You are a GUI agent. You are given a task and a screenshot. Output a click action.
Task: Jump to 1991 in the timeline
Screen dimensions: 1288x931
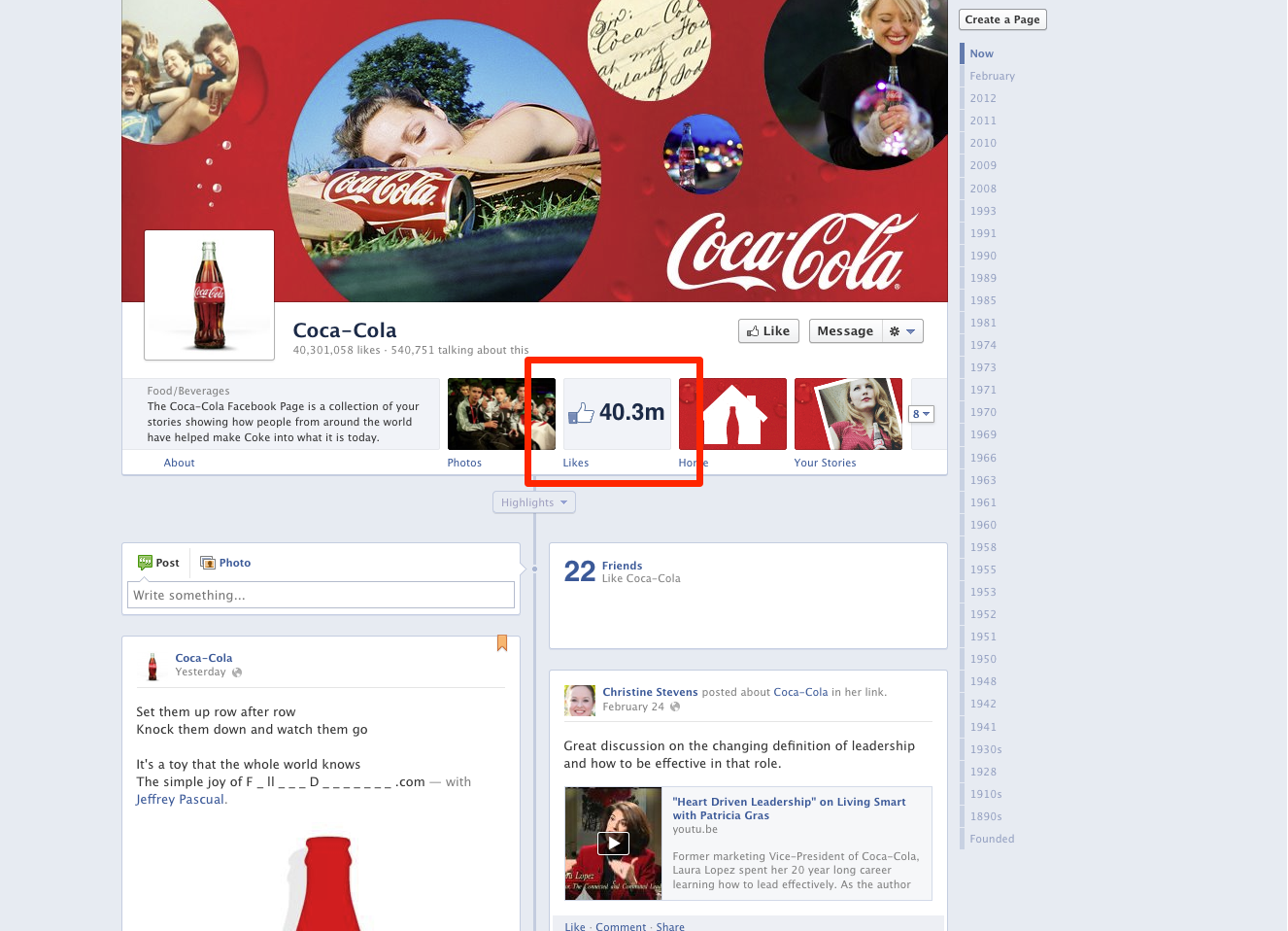(x=983, y=233)
